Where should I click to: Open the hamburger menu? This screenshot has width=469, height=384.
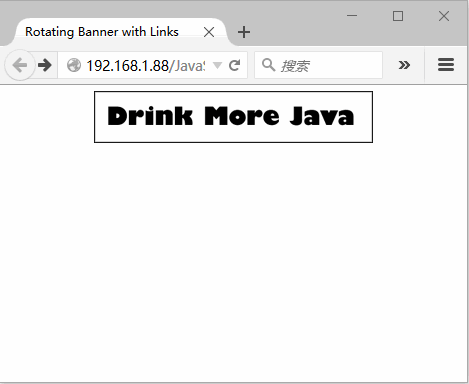point(446,65)
